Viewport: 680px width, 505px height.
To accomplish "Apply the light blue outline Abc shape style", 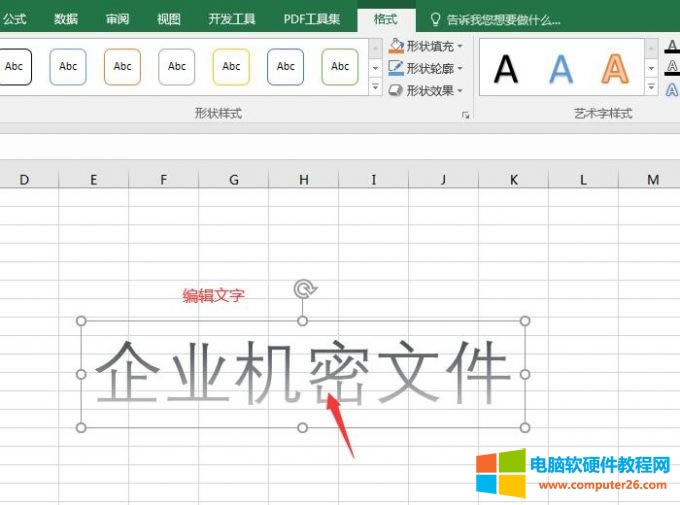I will pos(68,66).
